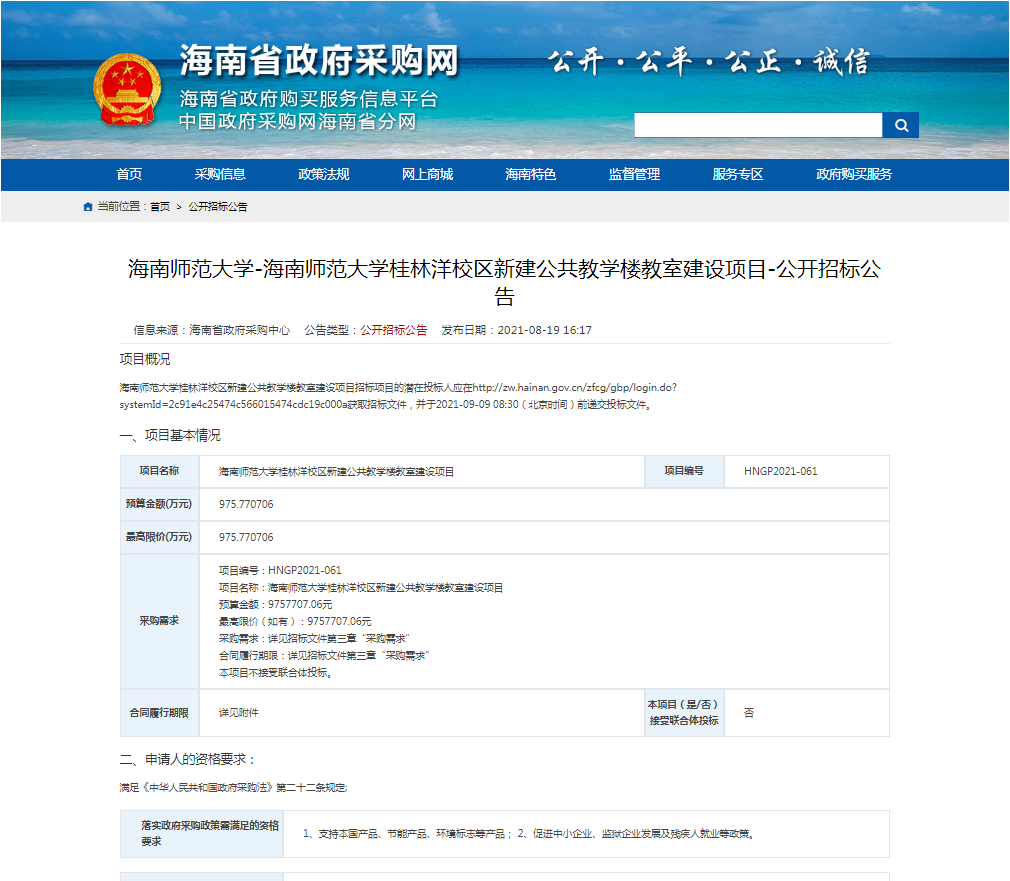
Task: Click the 落实政府采购政策 requirement header cell
Action: 202,834
